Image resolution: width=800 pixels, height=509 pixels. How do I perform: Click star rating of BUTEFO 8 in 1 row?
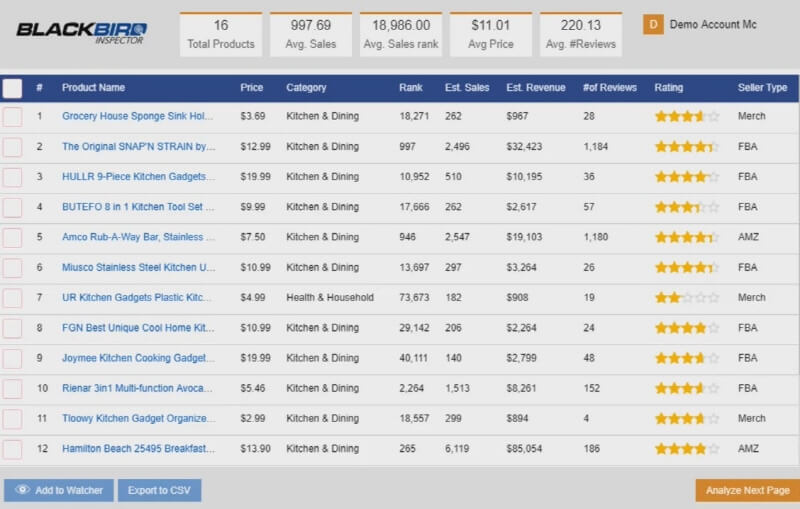(687, 207)
